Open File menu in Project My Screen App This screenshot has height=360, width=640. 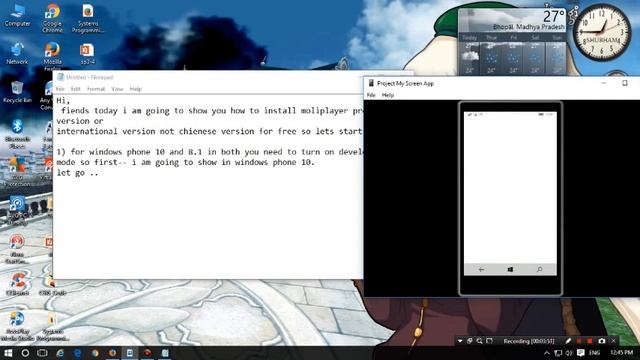click(x=371, y=95)
